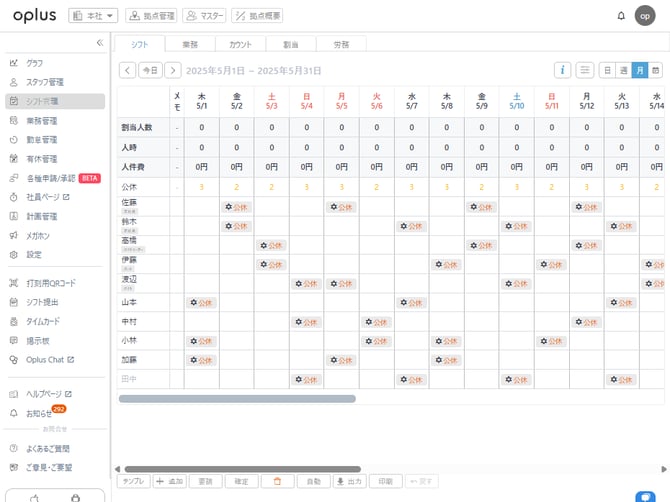Click the 今日 button

tap(149, 70)
